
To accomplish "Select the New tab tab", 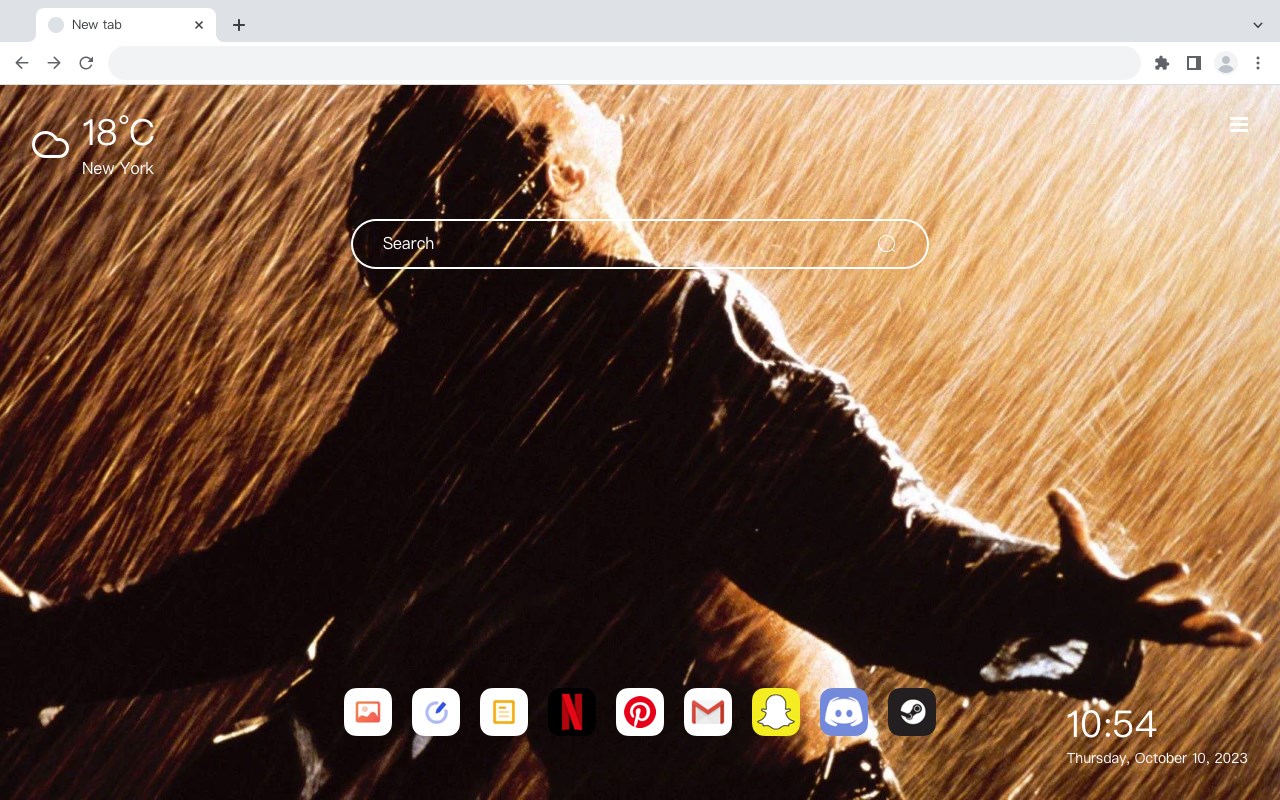I will click(x=126, y=25).
